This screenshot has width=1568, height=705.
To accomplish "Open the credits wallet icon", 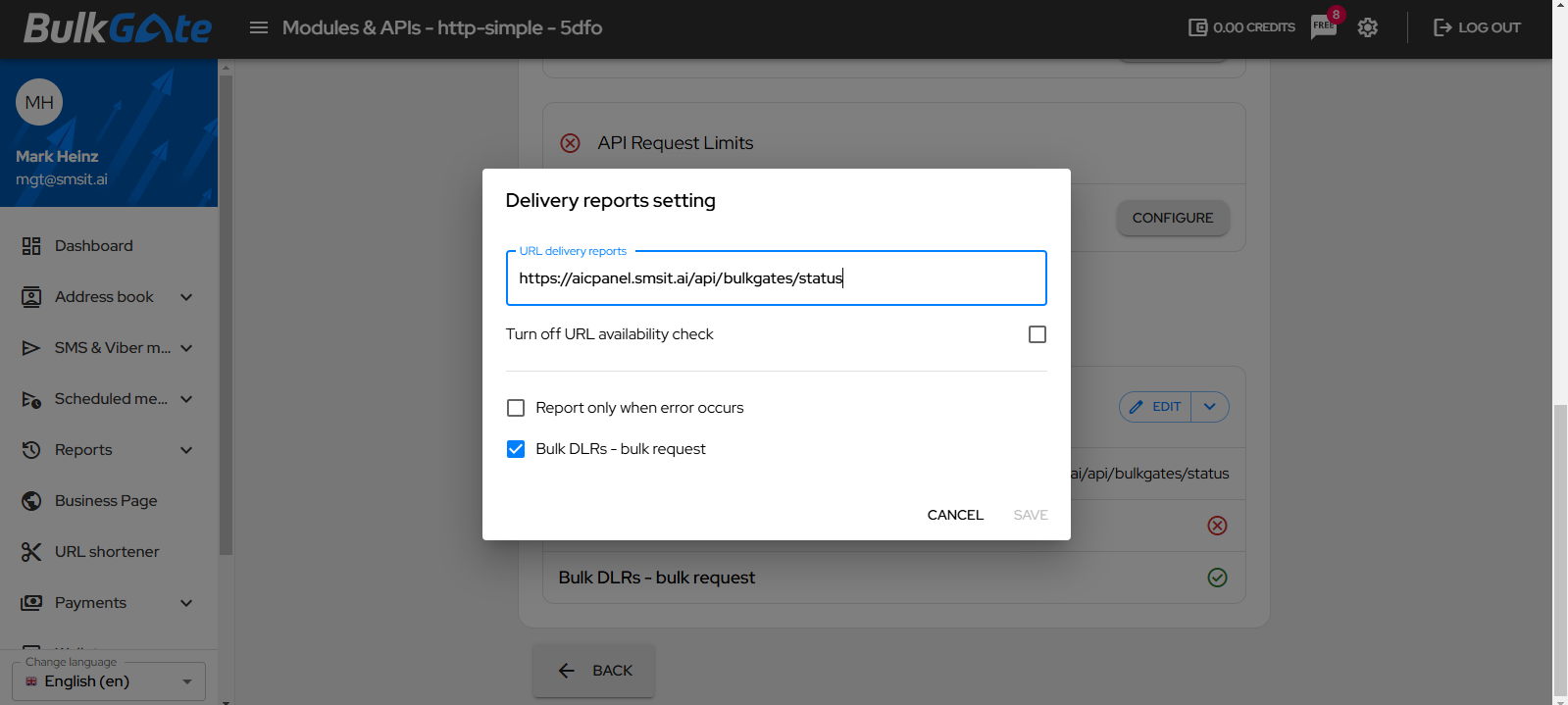I will coord(1197,27).
